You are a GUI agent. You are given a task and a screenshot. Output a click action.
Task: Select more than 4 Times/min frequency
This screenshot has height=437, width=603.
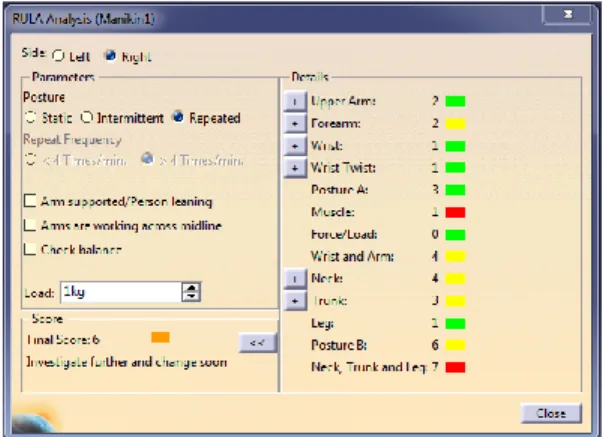click(x=147, y=159)
